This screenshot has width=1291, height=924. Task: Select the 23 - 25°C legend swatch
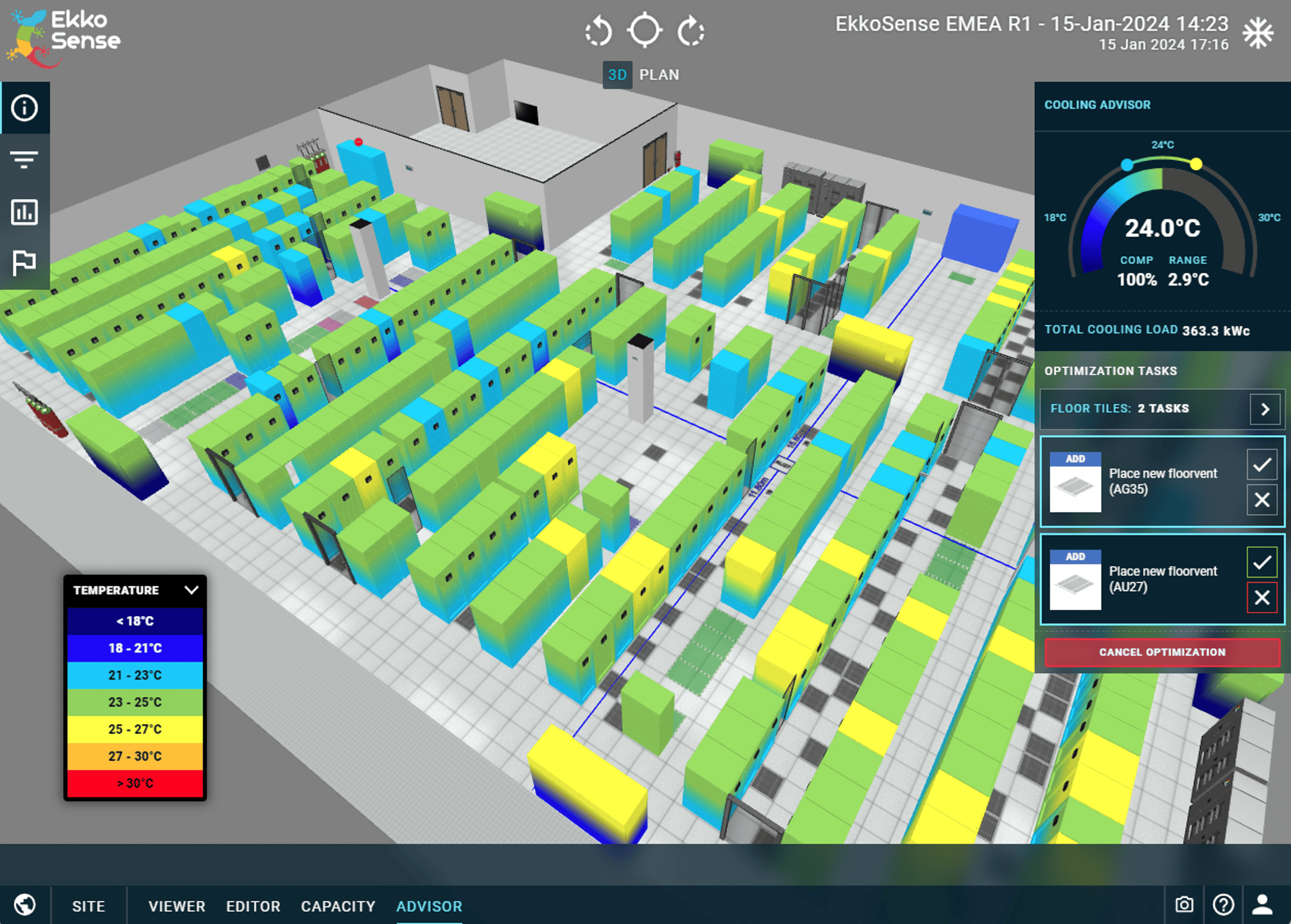135,702
